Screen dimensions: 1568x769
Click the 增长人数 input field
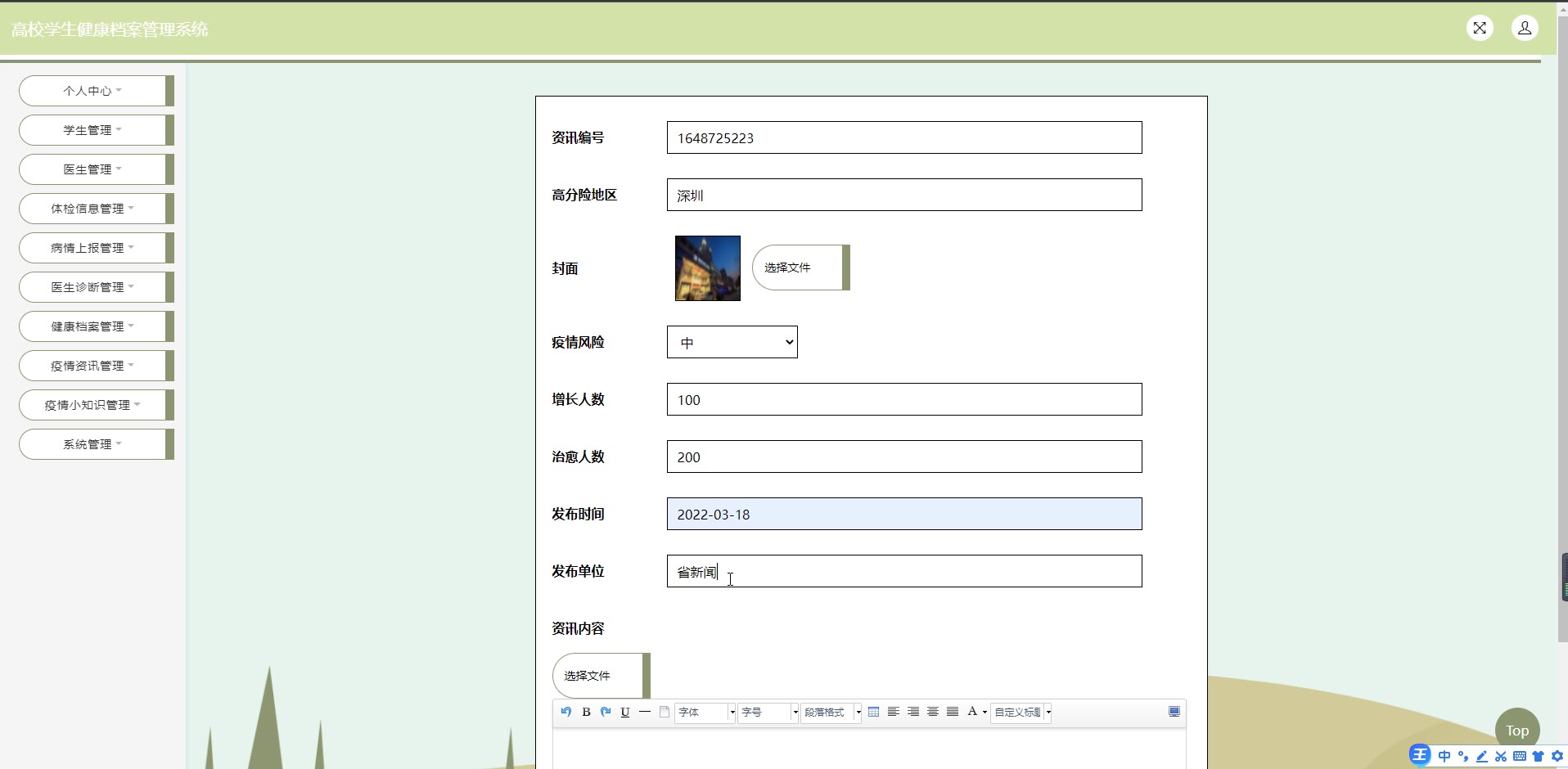pyautogui.click(x=904, y=399)
